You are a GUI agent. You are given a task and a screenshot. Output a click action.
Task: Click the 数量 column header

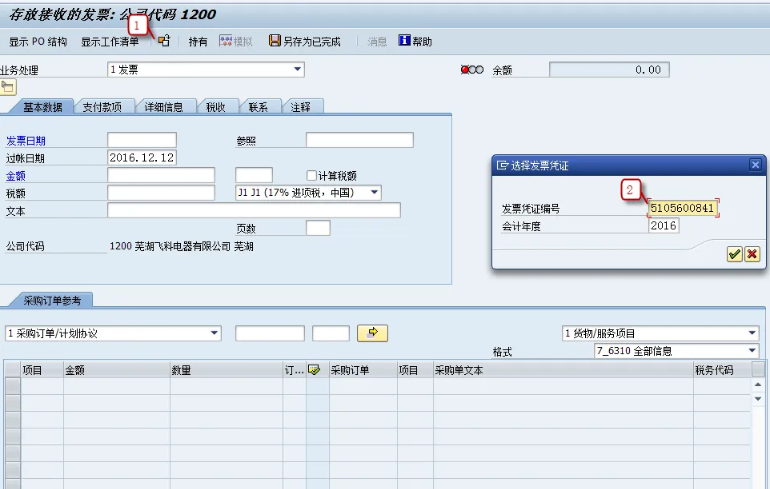pos(226,370)
